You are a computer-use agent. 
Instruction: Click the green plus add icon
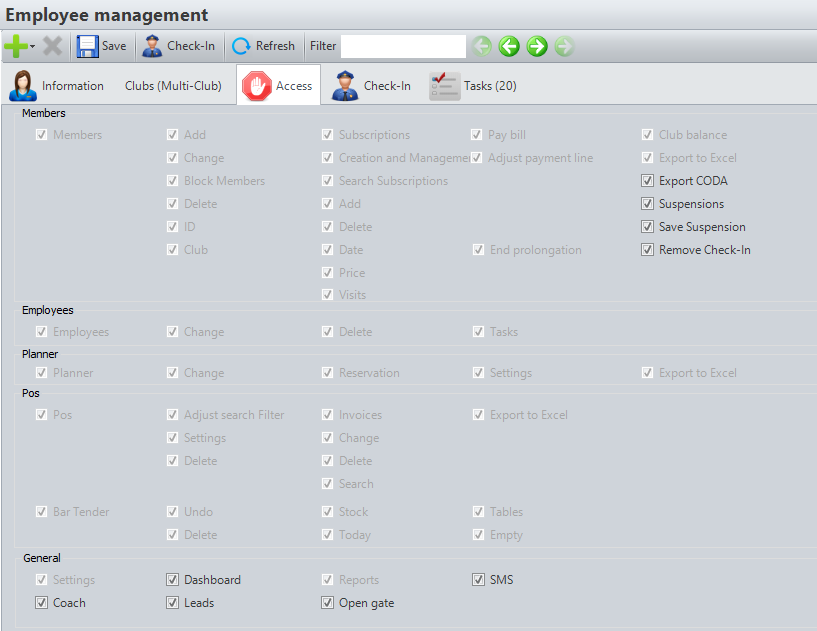[14, 46]
